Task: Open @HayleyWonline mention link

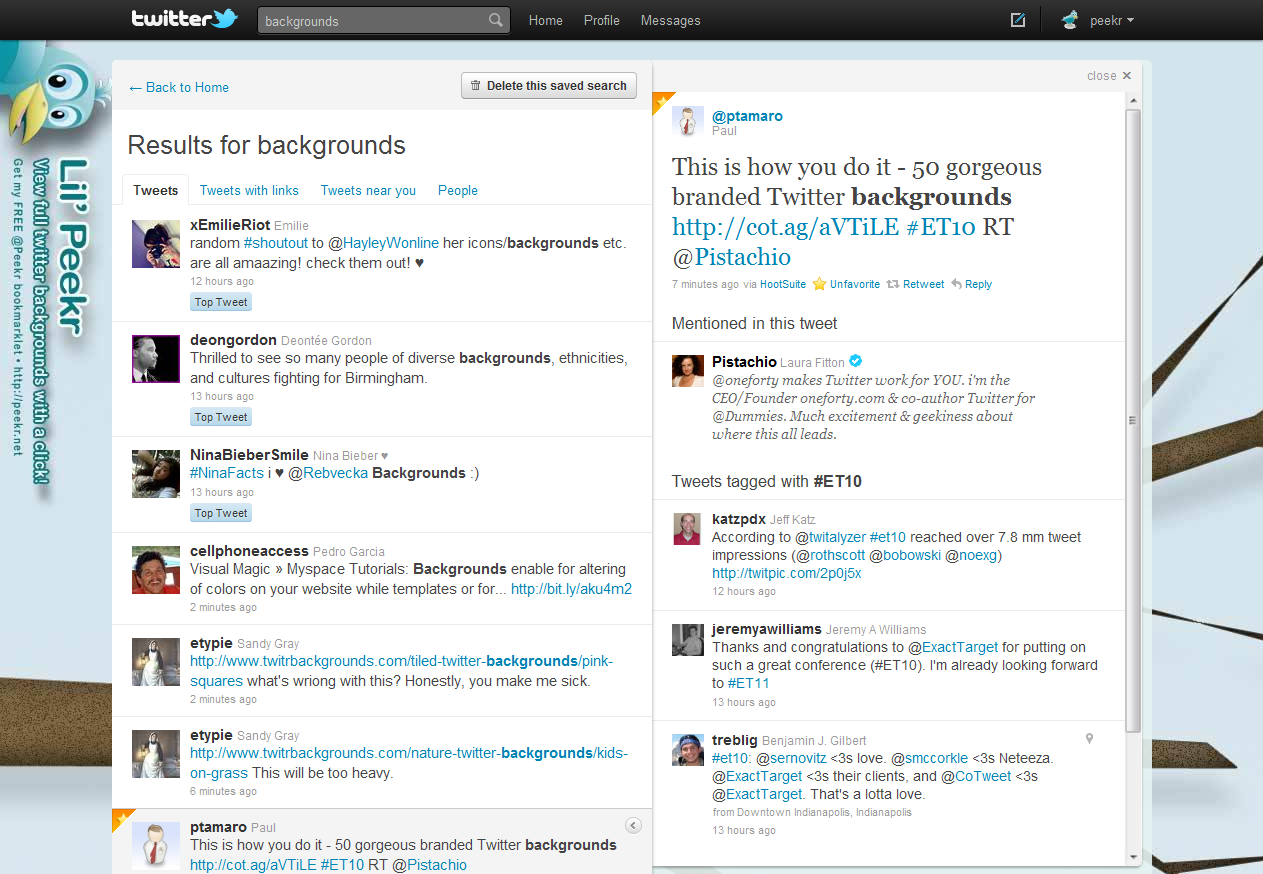Action: pos(391,243)
